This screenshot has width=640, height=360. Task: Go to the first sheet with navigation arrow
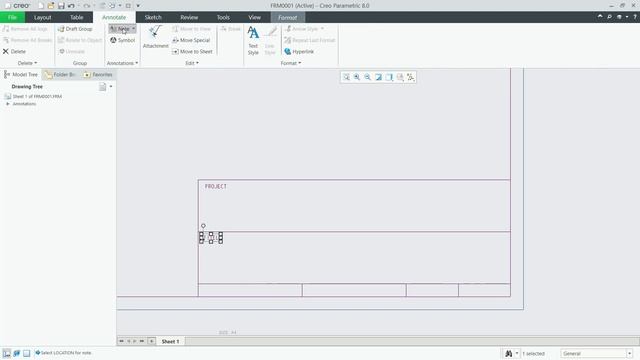[121, 341]
